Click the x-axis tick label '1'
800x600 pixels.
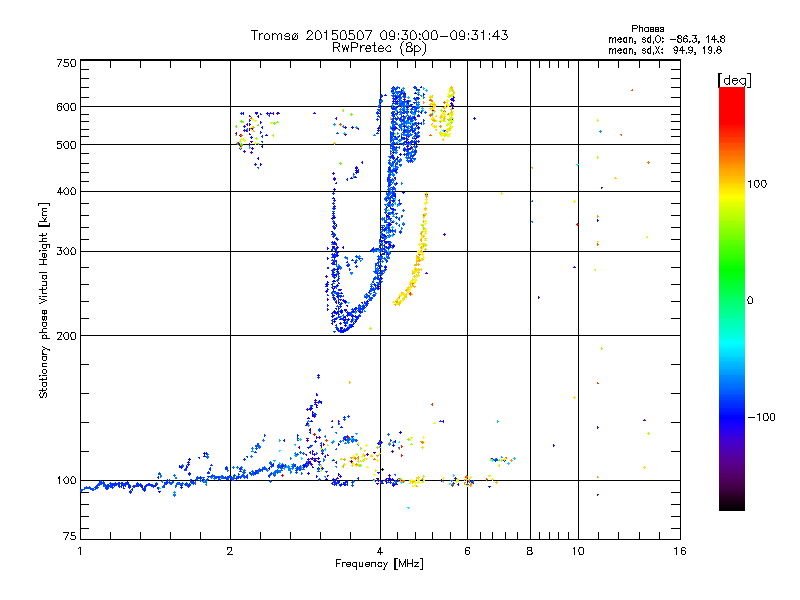(80, 551)
